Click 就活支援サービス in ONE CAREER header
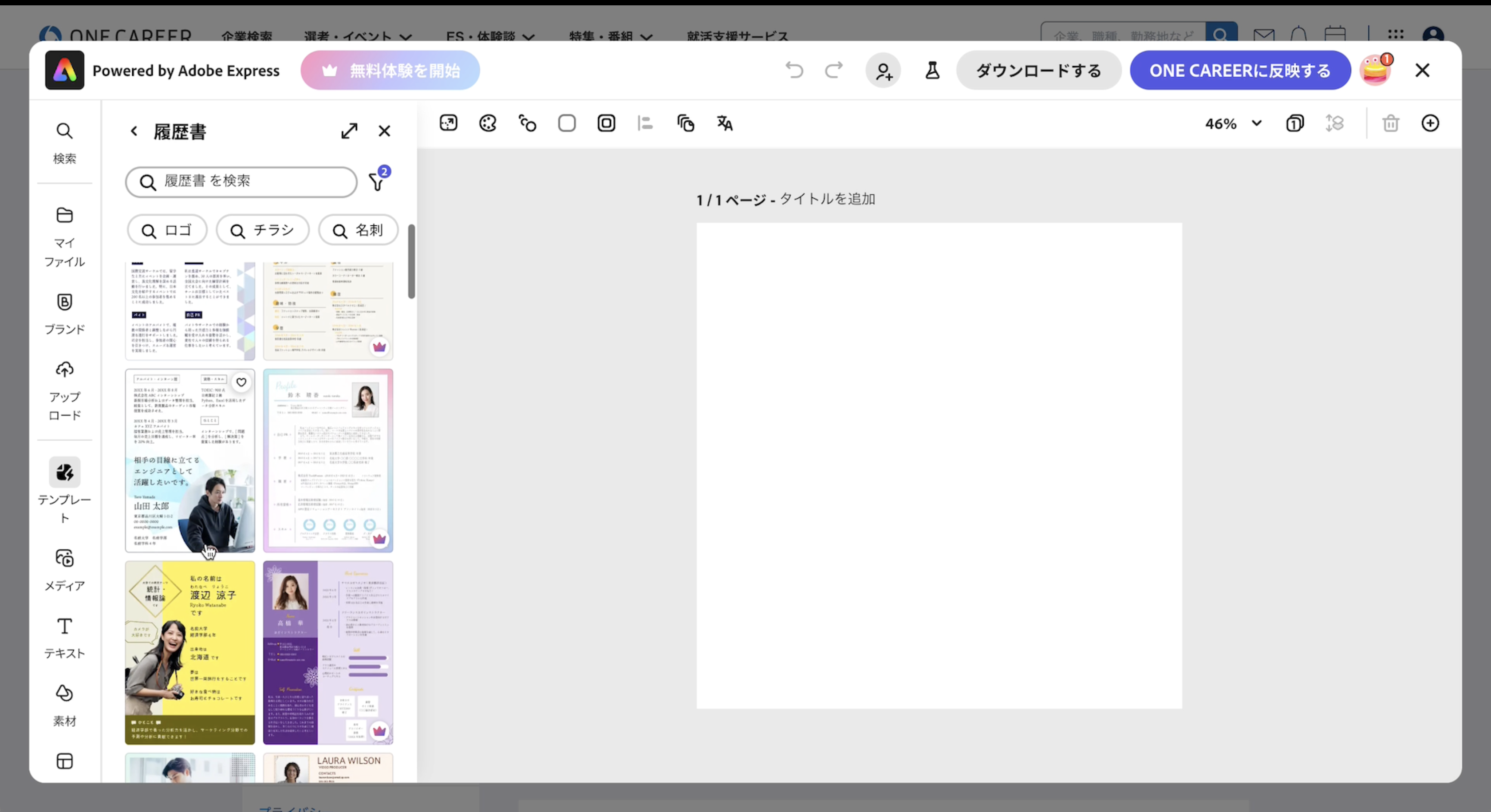The height and width of the screenshot is (812, 1491). (x=738, y=36)
